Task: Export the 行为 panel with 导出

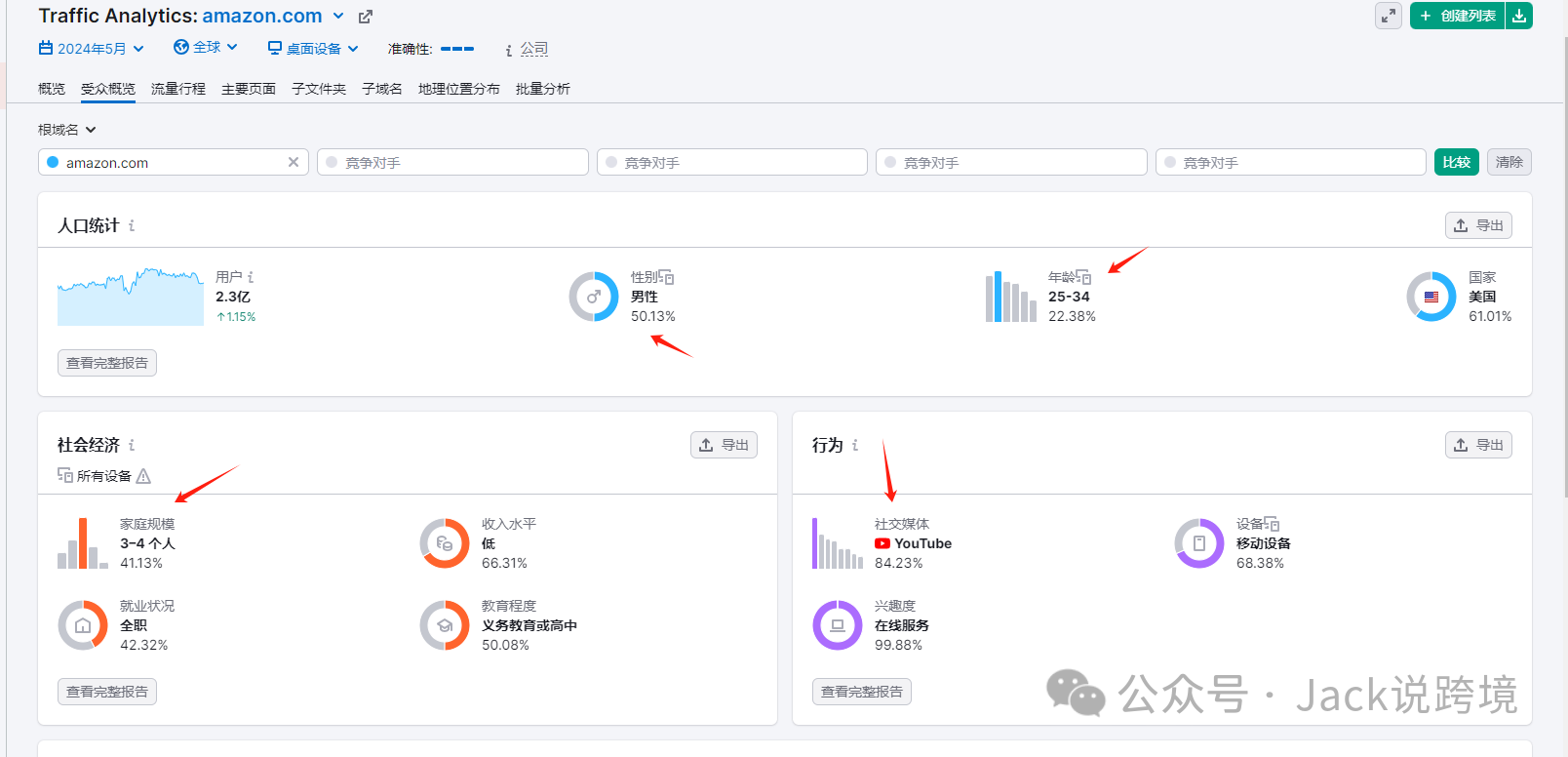Action: (1478, 445)
